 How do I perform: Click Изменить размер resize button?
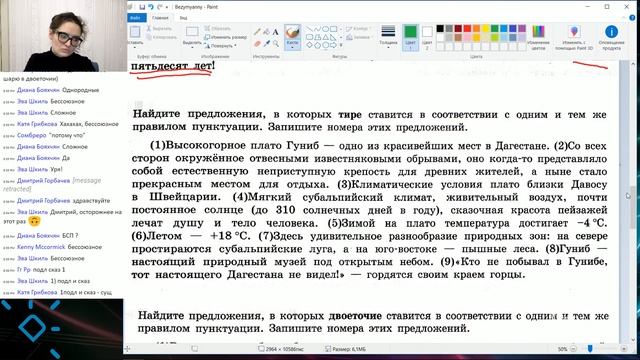click(226, 37)
